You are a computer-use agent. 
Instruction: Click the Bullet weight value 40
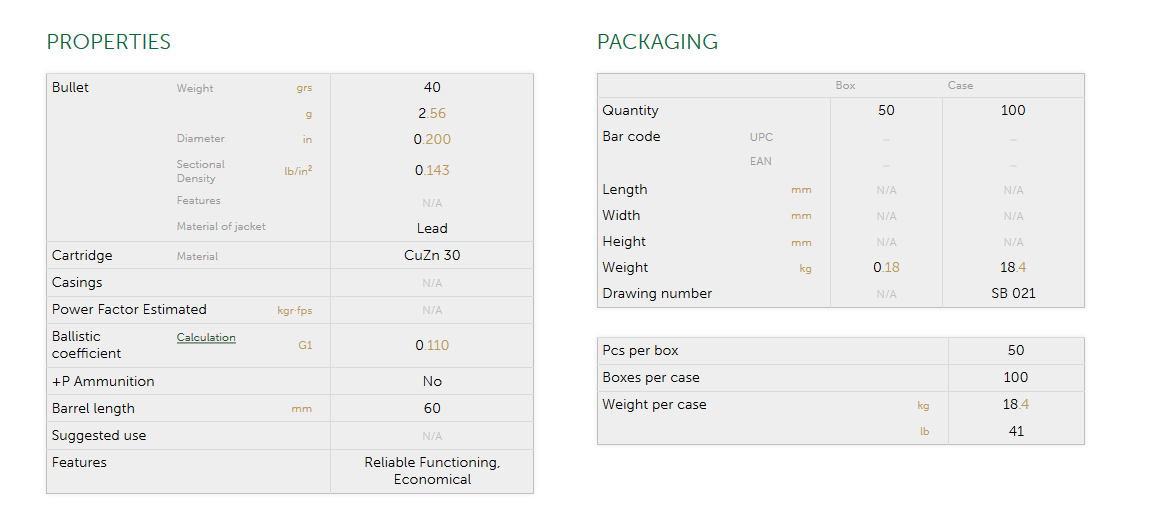[x=432, y=88]
